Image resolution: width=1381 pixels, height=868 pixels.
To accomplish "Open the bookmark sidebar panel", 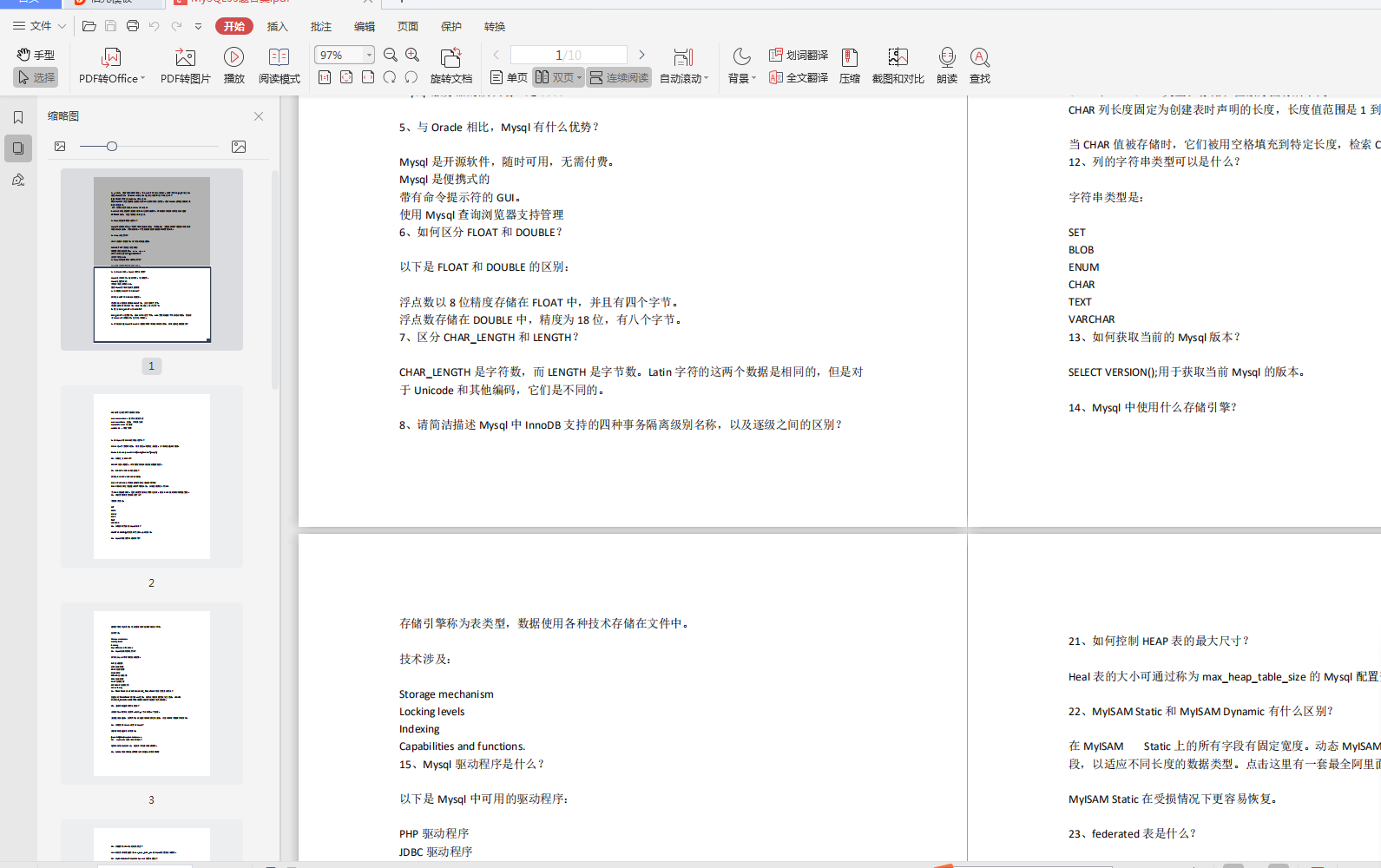I will tap(18, 117).
